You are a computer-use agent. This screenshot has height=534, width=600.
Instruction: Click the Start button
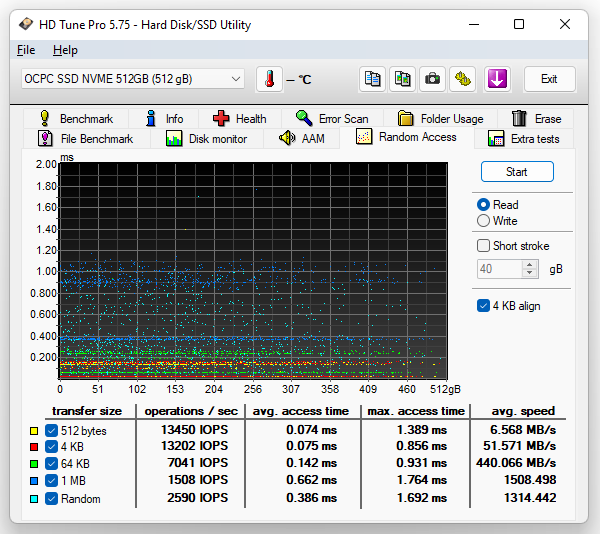(x=517, y=172)
